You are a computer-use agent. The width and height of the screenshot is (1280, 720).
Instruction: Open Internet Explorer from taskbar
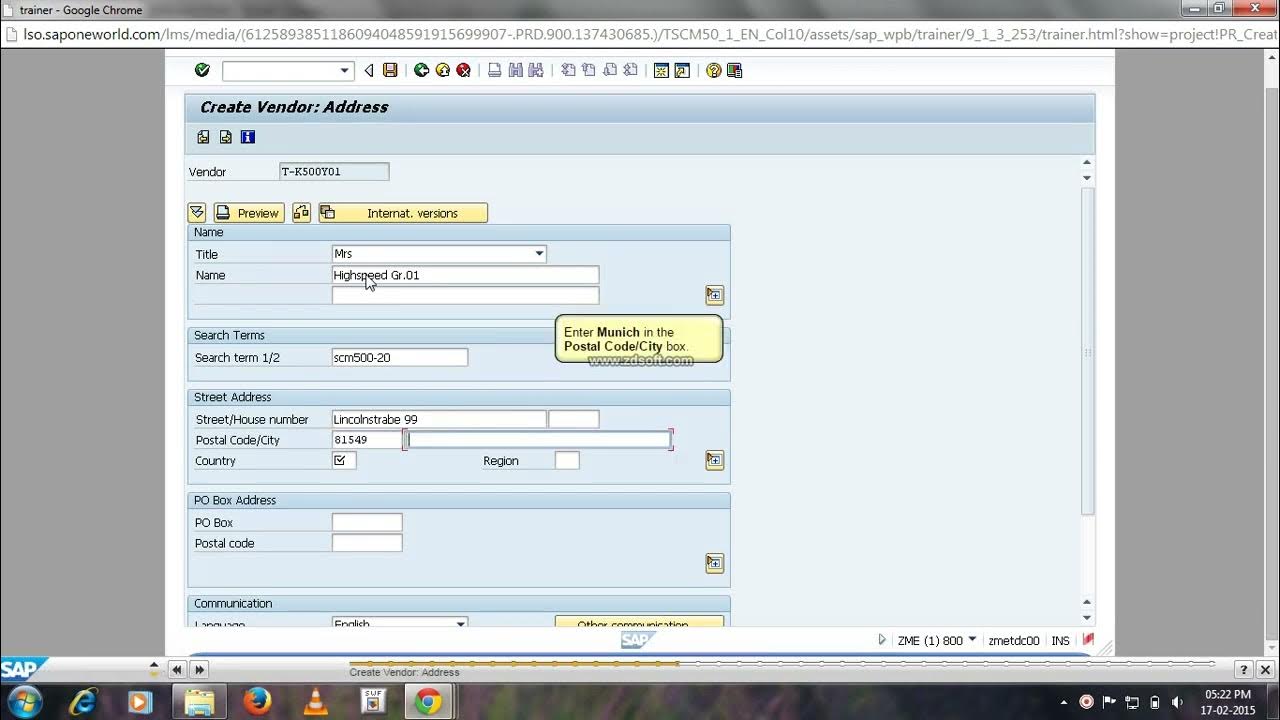pos(82,702)
